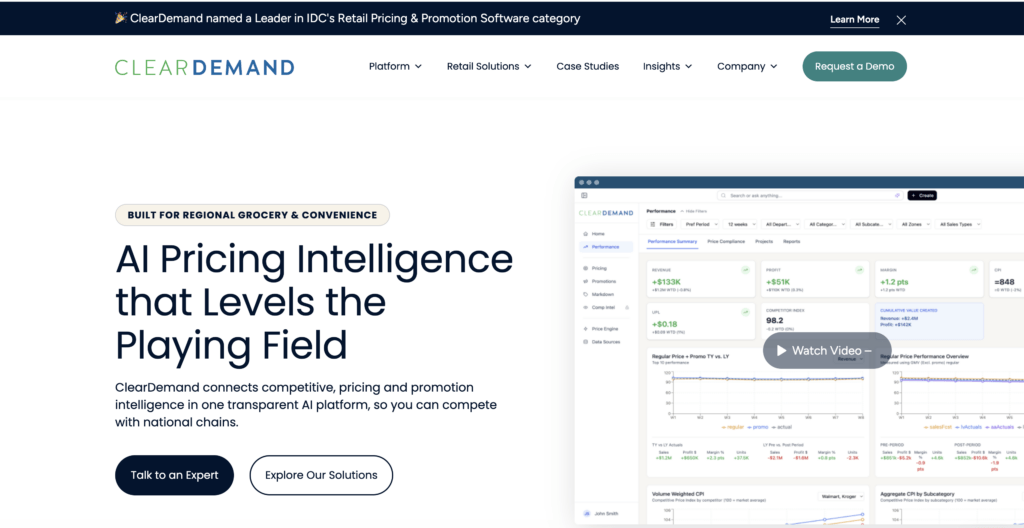Image resolution: width=1024 pixels, height=528 pixels.
Task: Click the 98.2 competitor index value
Action: click(x=775, y=321)
